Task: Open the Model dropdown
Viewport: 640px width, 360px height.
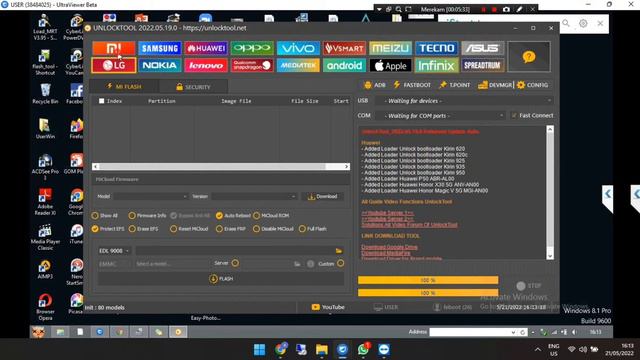Action: pos(151,196)
